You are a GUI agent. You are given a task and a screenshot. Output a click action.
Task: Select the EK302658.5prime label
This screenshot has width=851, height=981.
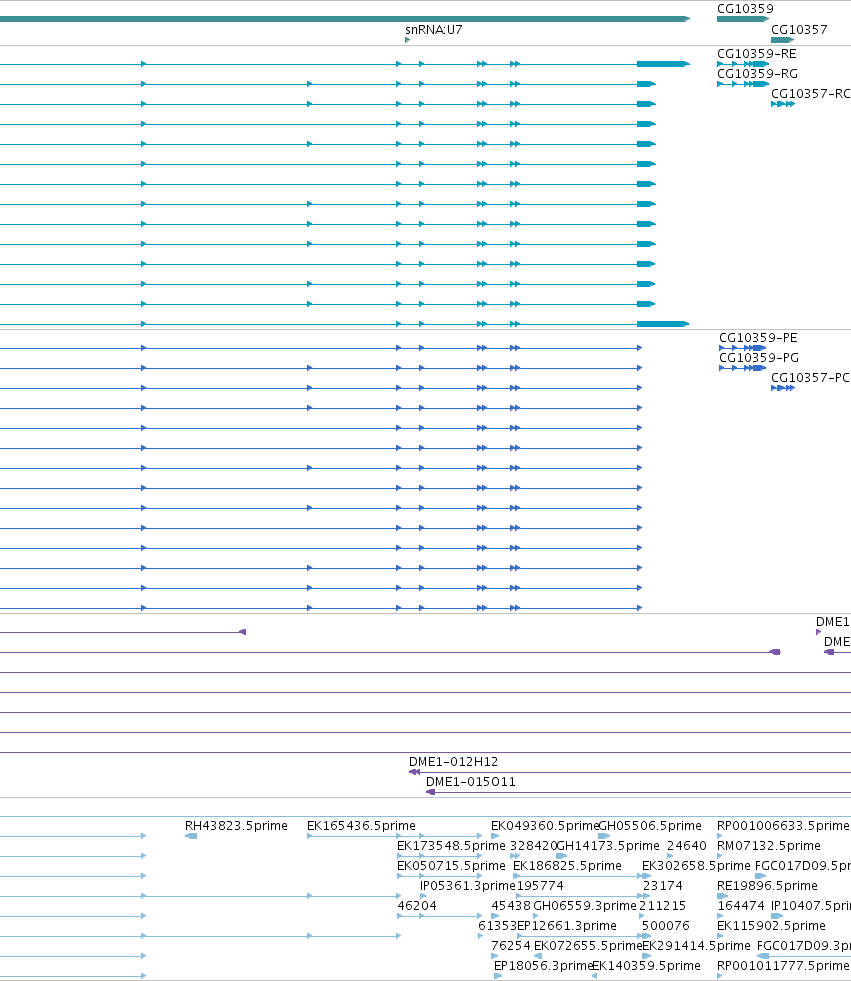tap(696, 866)
